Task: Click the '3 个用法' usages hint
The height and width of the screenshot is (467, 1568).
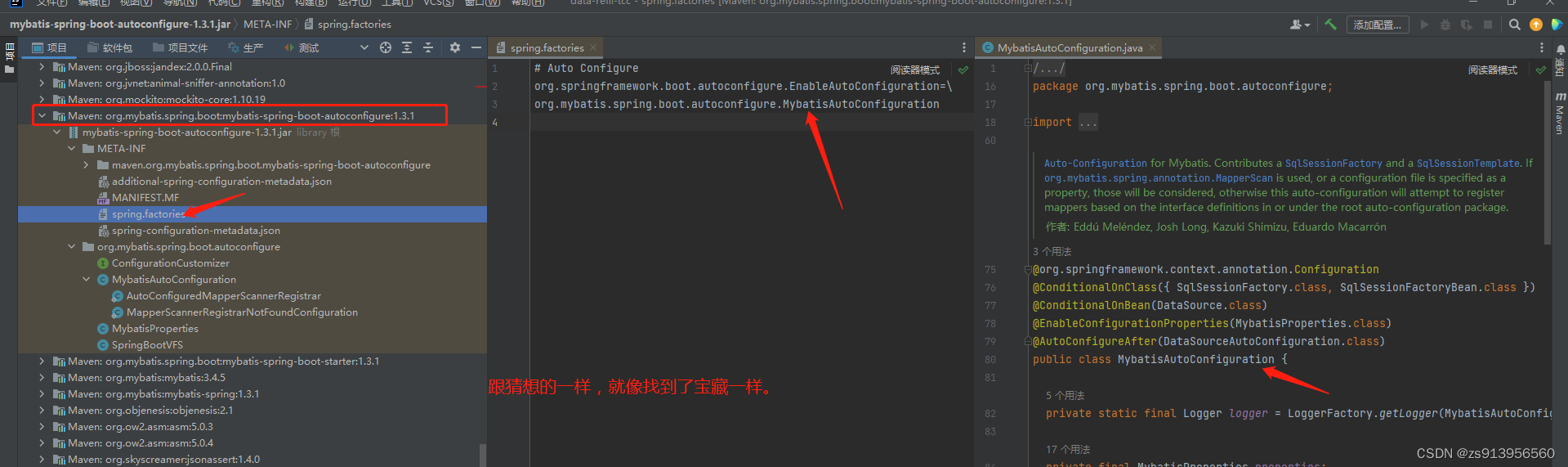Action: coord(1052,251)
